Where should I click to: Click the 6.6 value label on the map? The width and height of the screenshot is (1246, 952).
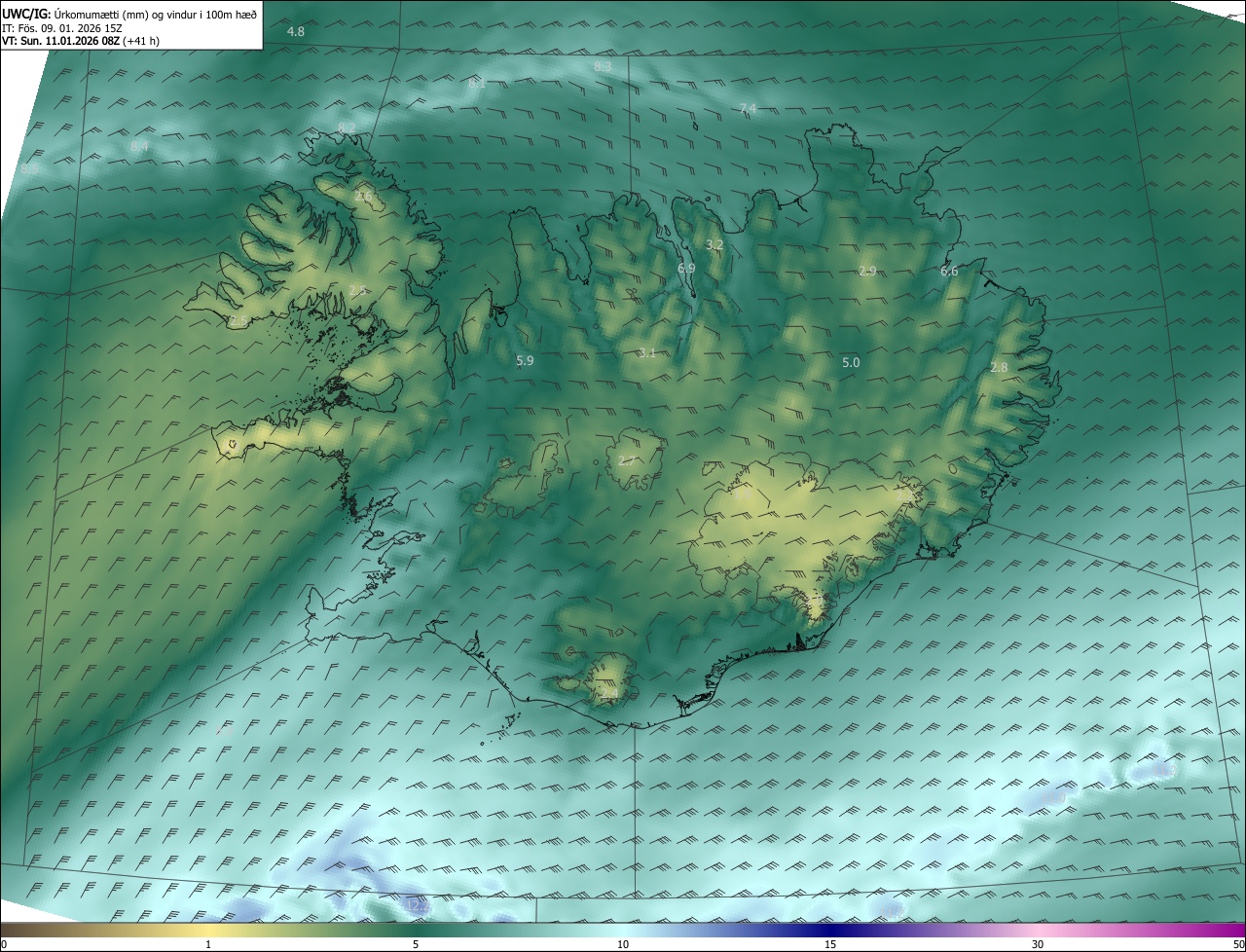click(x=949, y=272)
